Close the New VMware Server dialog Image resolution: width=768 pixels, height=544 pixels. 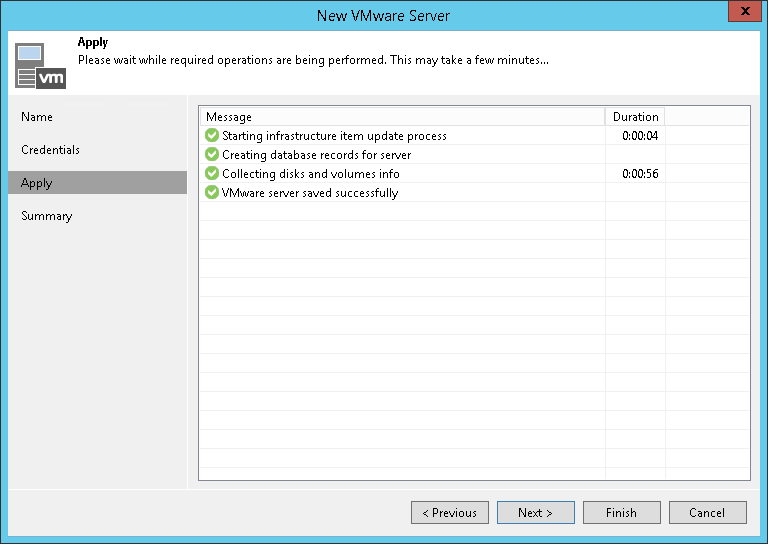pos(745,11)
